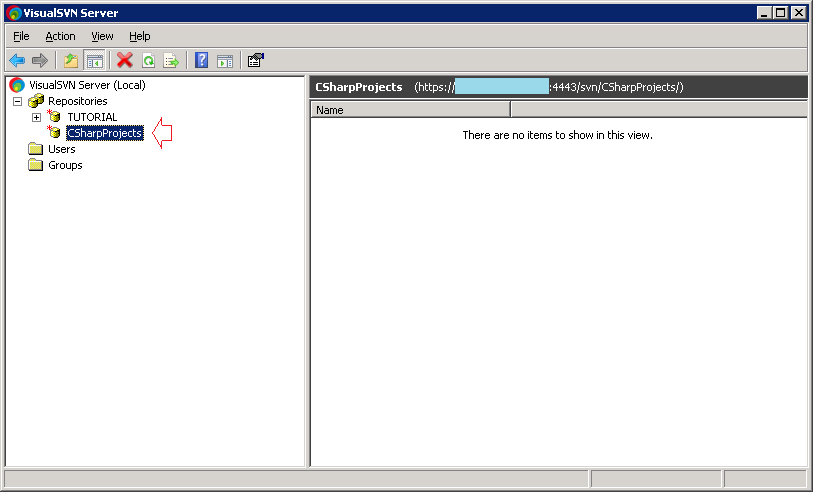Close the VisualSVN Server window
The width and height of the screenshot is (813, 492).
[798, 13]
